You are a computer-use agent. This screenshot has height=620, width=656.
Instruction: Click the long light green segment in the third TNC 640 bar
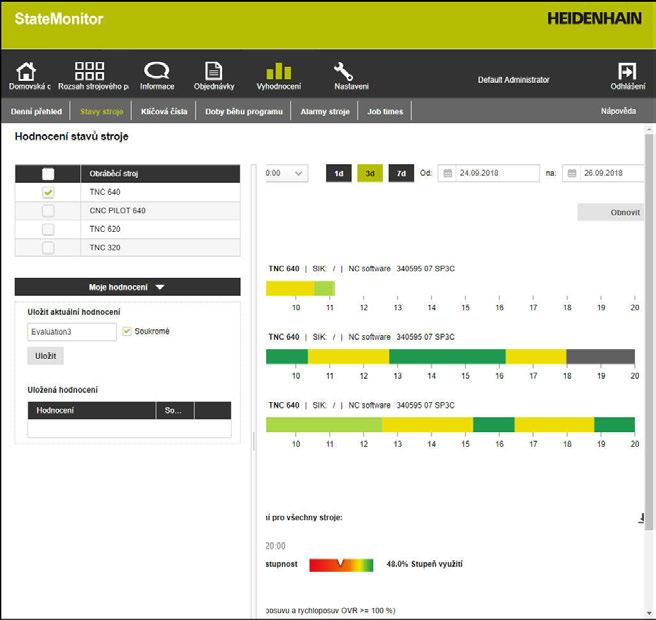(324, 425)
